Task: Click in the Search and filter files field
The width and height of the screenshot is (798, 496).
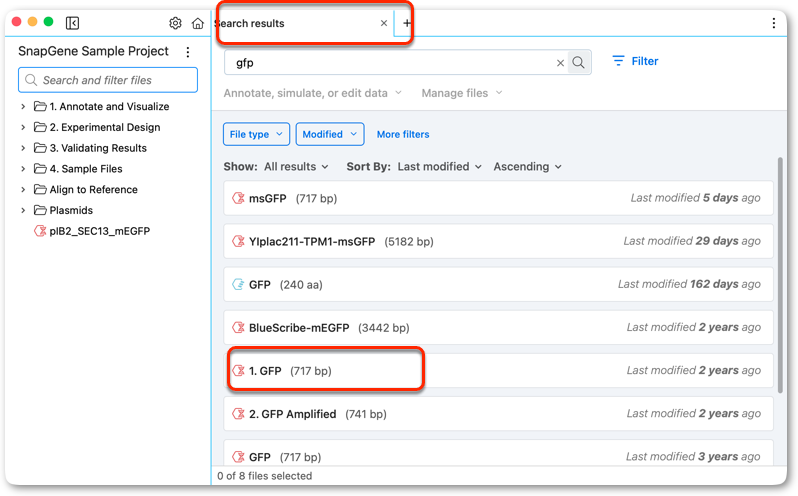Action: pos(108,80)
